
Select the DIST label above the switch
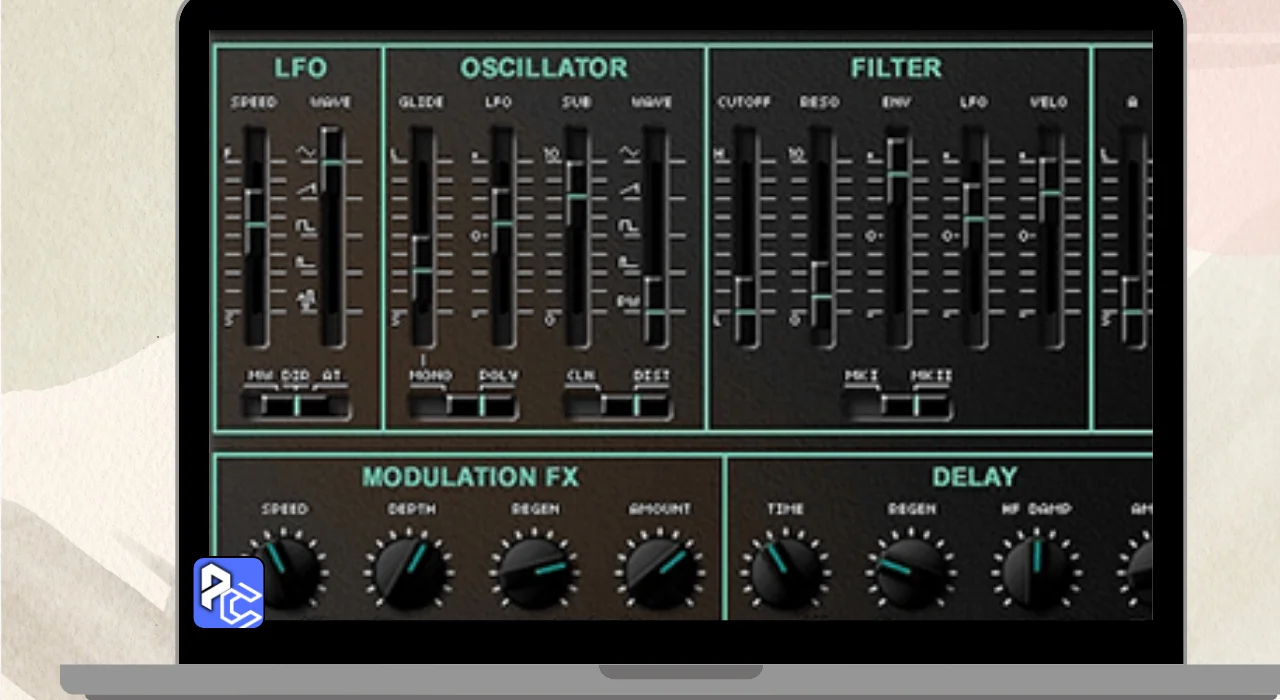[x=652, y=376]
